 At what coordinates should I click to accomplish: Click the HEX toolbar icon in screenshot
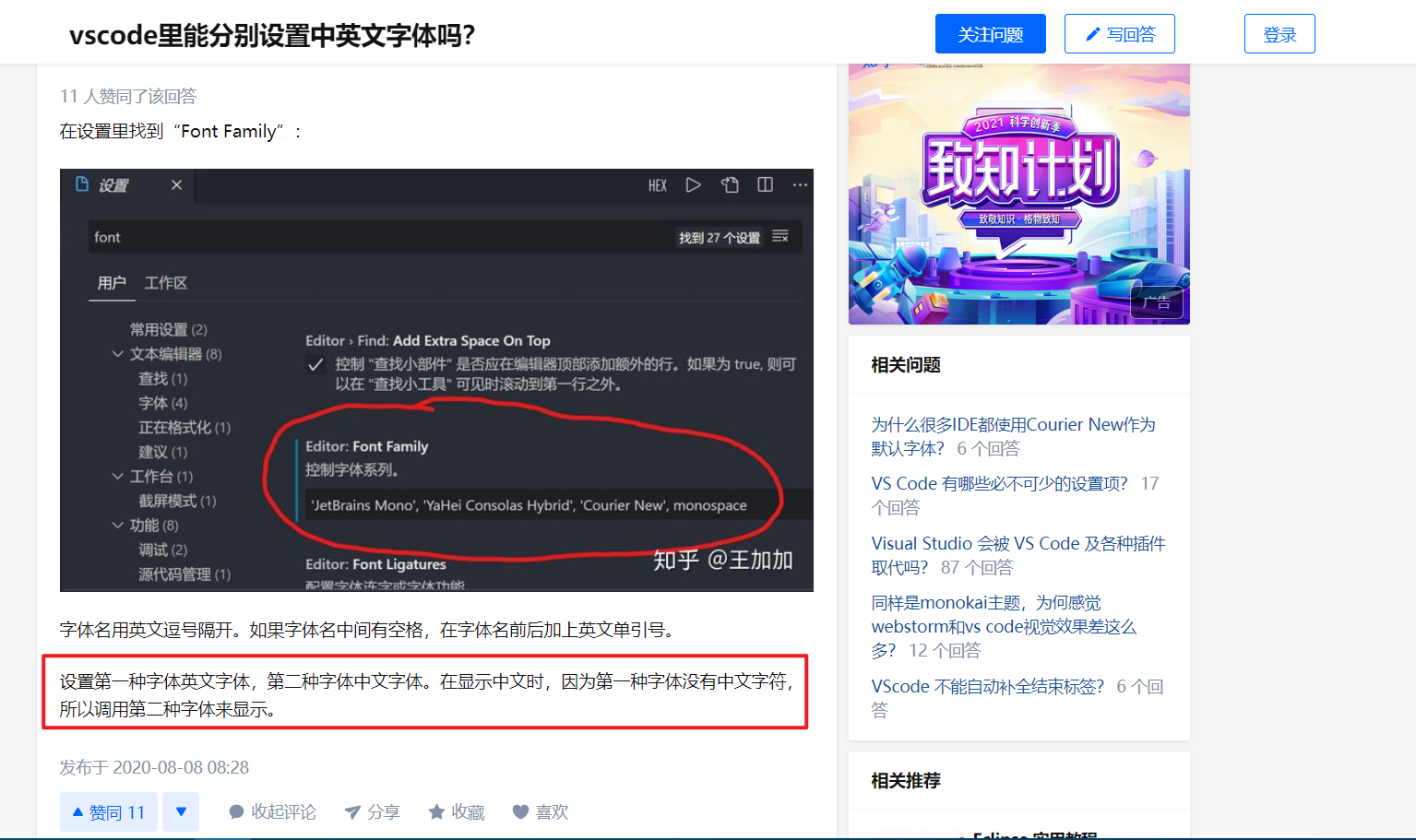pos(657,185)
